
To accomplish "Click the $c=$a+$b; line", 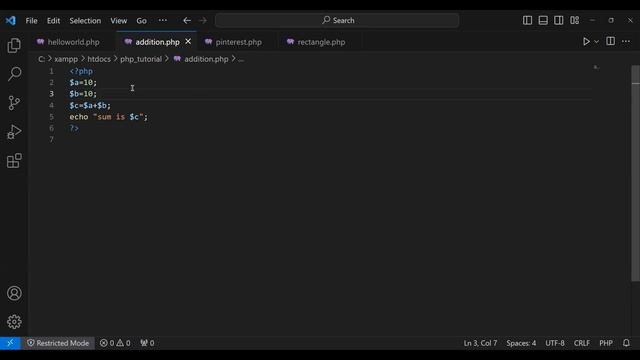I will (90, 105).
